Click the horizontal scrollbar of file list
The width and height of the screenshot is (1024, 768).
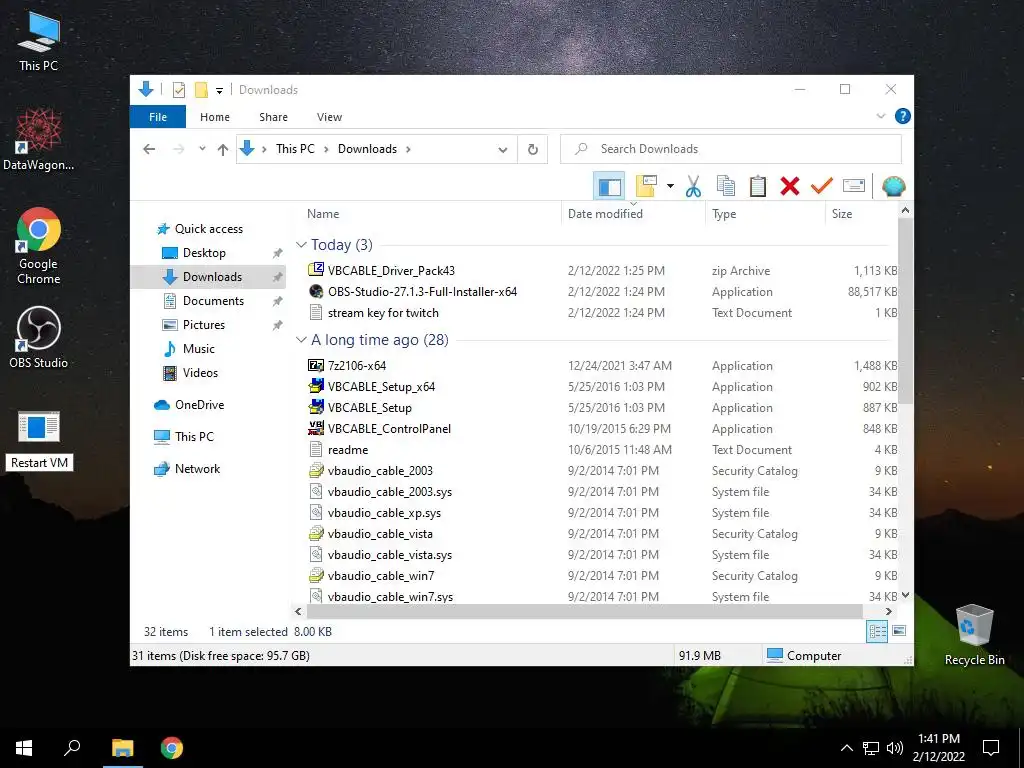[584, 611]
